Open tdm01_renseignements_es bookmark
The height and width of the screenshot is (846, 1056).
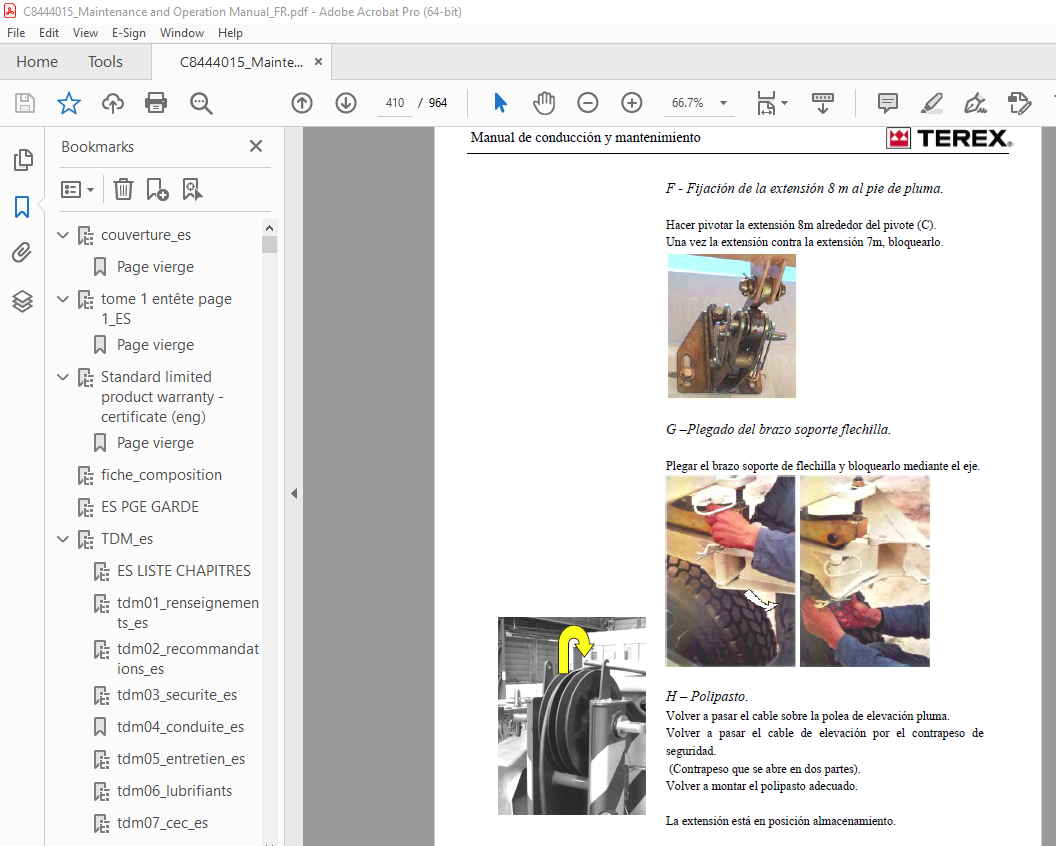click(187, 613)
